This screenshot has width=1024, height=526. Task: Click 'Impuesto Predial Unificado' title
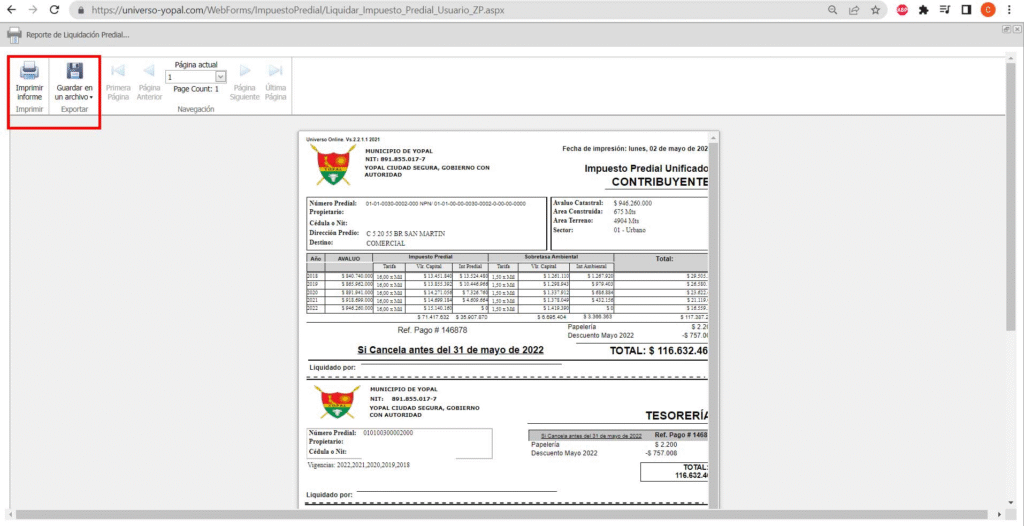(646, 169)
